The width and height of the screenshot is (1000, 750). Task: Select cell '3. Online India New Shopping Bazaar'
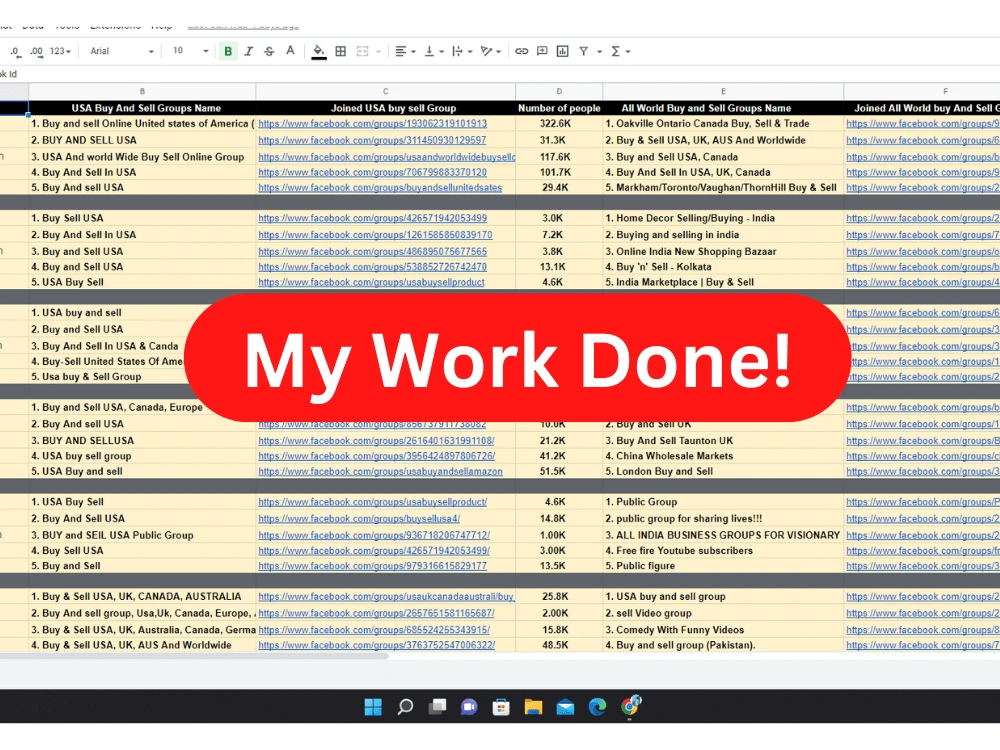[x=723, y=252]
